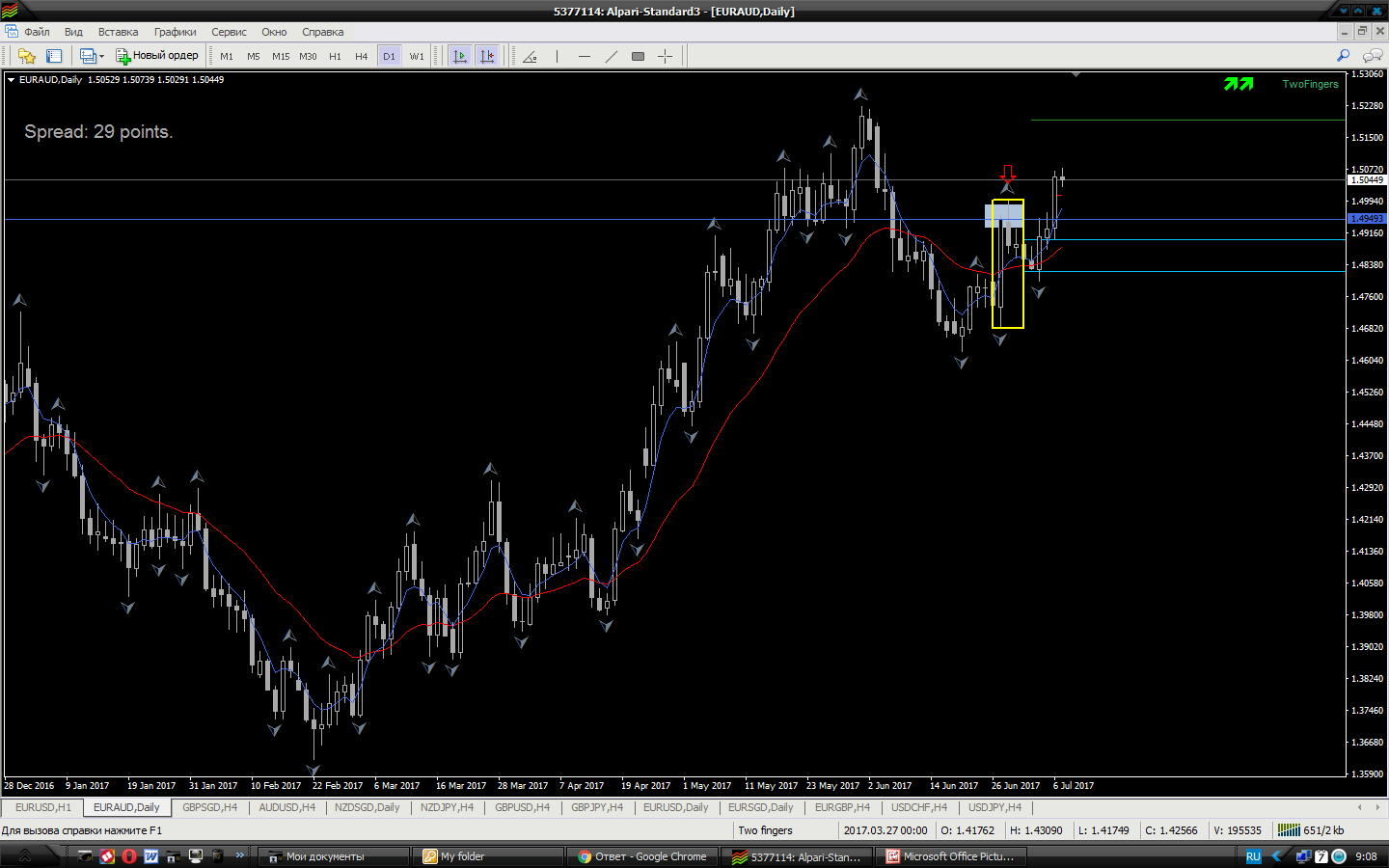Select the trendline drawing tool

click(611, 56)
